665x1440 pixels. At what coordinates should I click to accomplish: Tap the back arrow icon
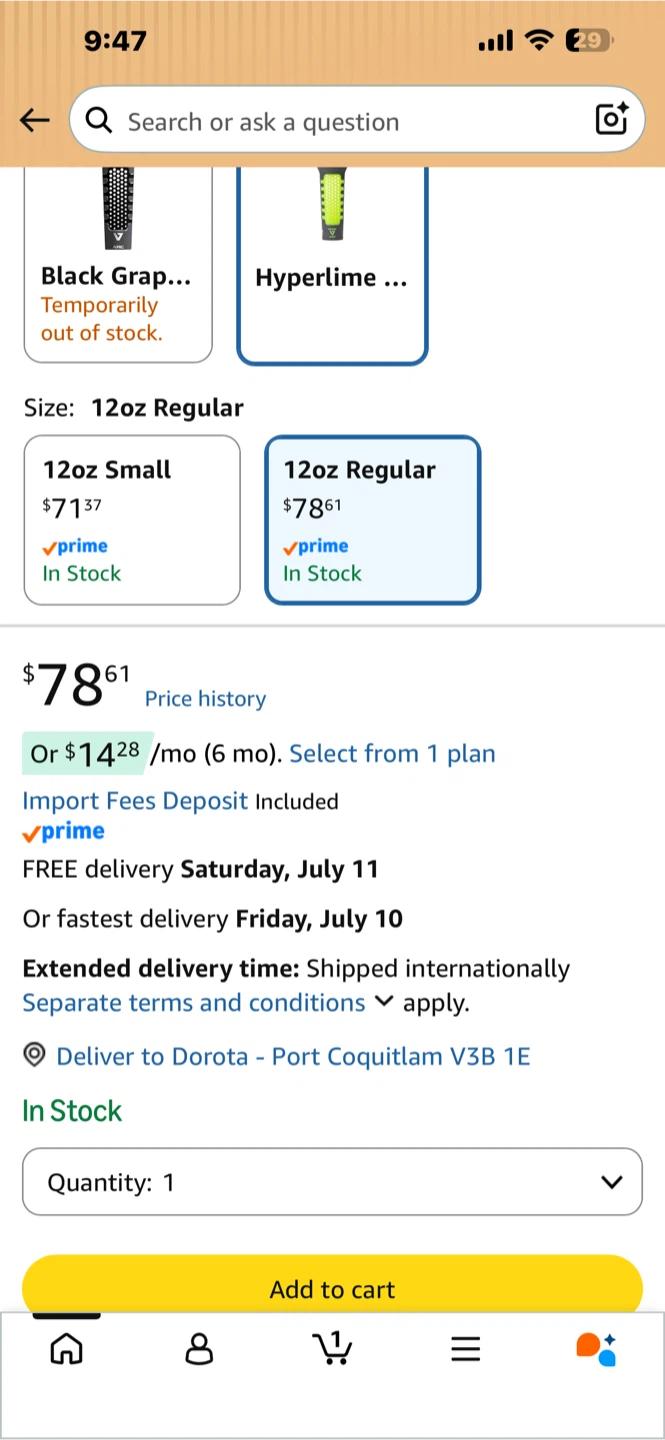pos(35,121)
